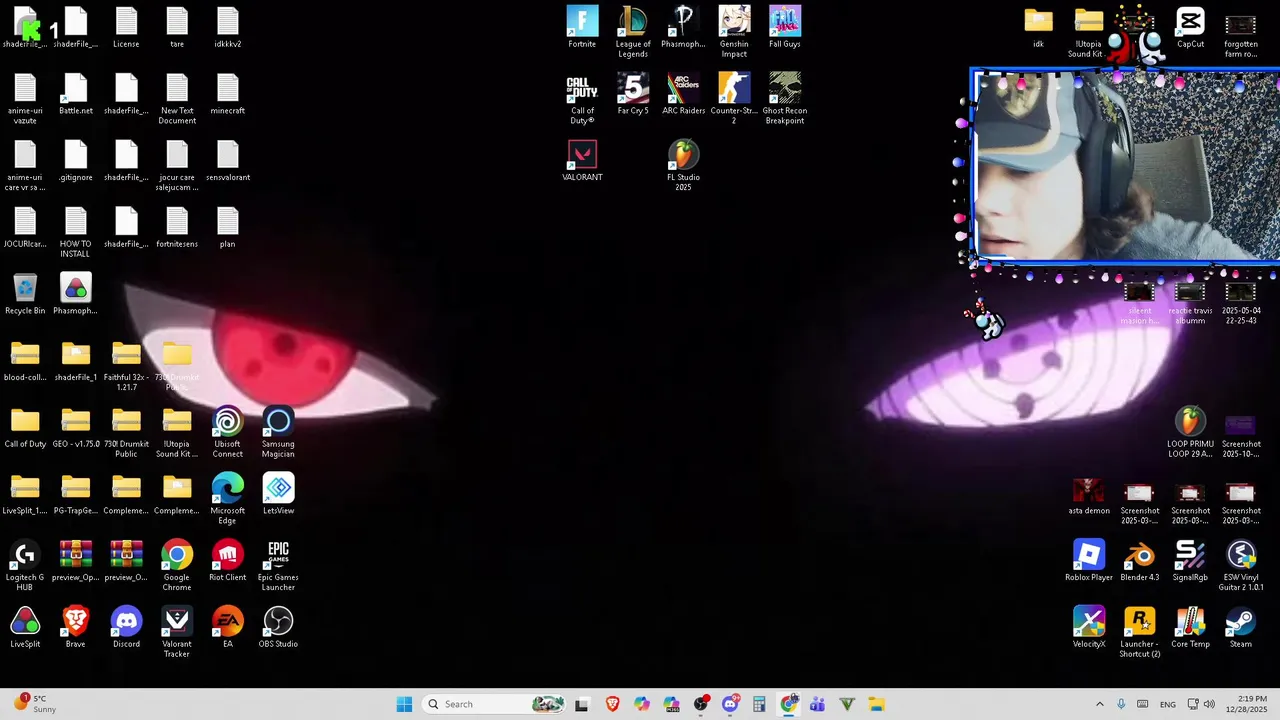1280x720 pixels.
Task: Open the HOW TO INSTALL file
Action: (75, 232)
